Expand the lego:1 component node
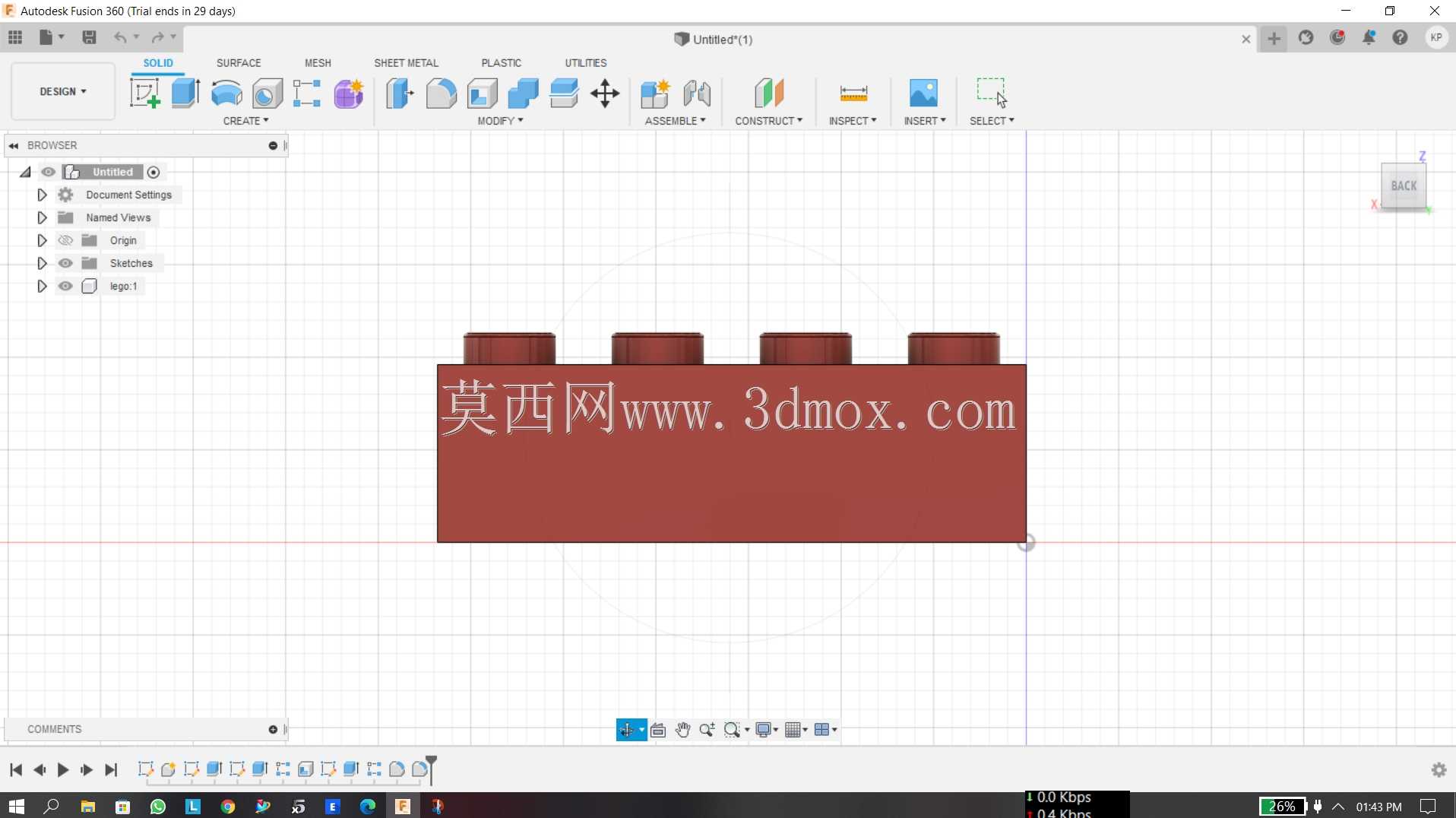 click(x=43, y=286)
